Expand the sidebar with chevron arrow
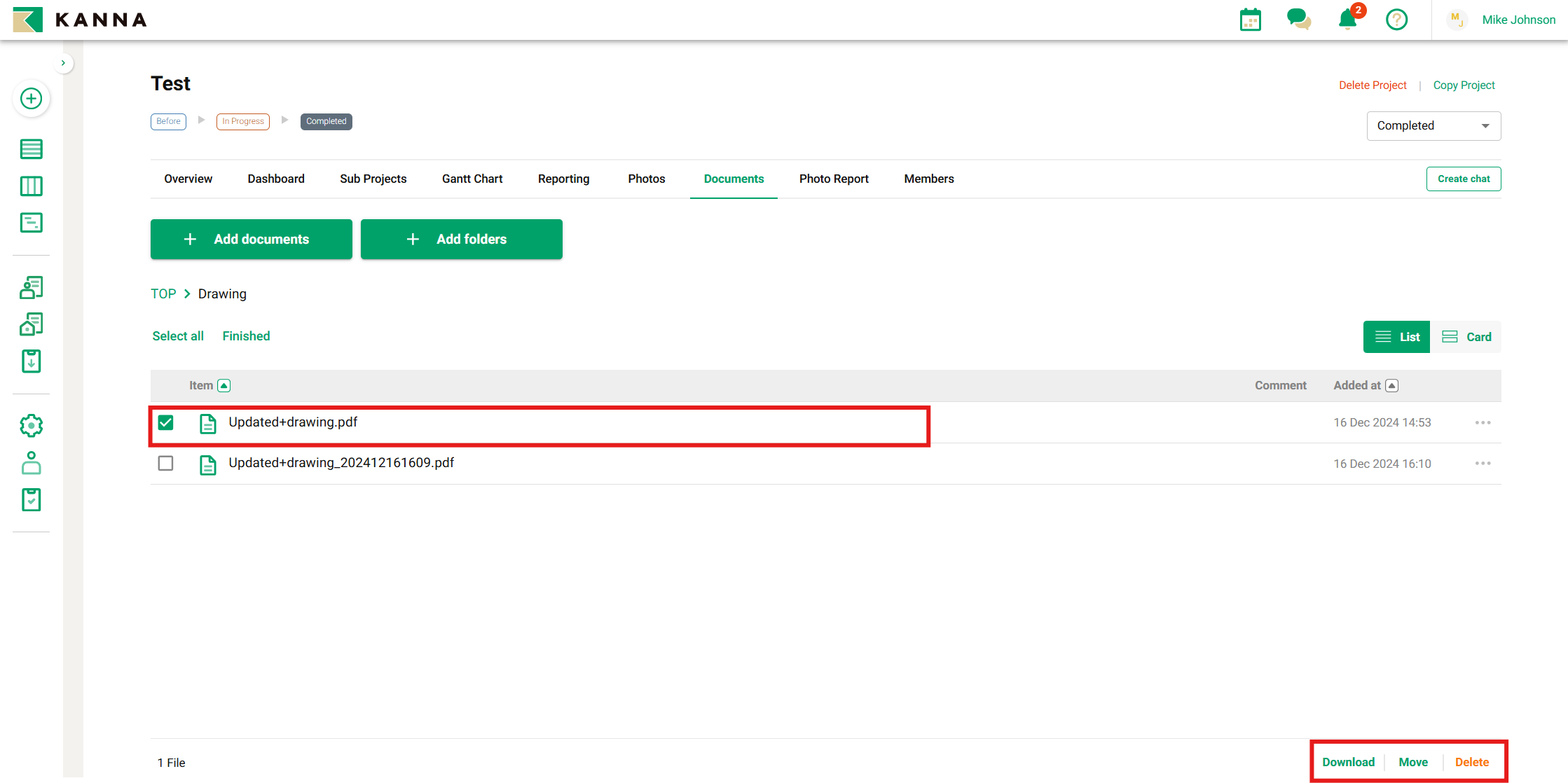This screenshot has height=783, width=1568. tap(63, 63)
